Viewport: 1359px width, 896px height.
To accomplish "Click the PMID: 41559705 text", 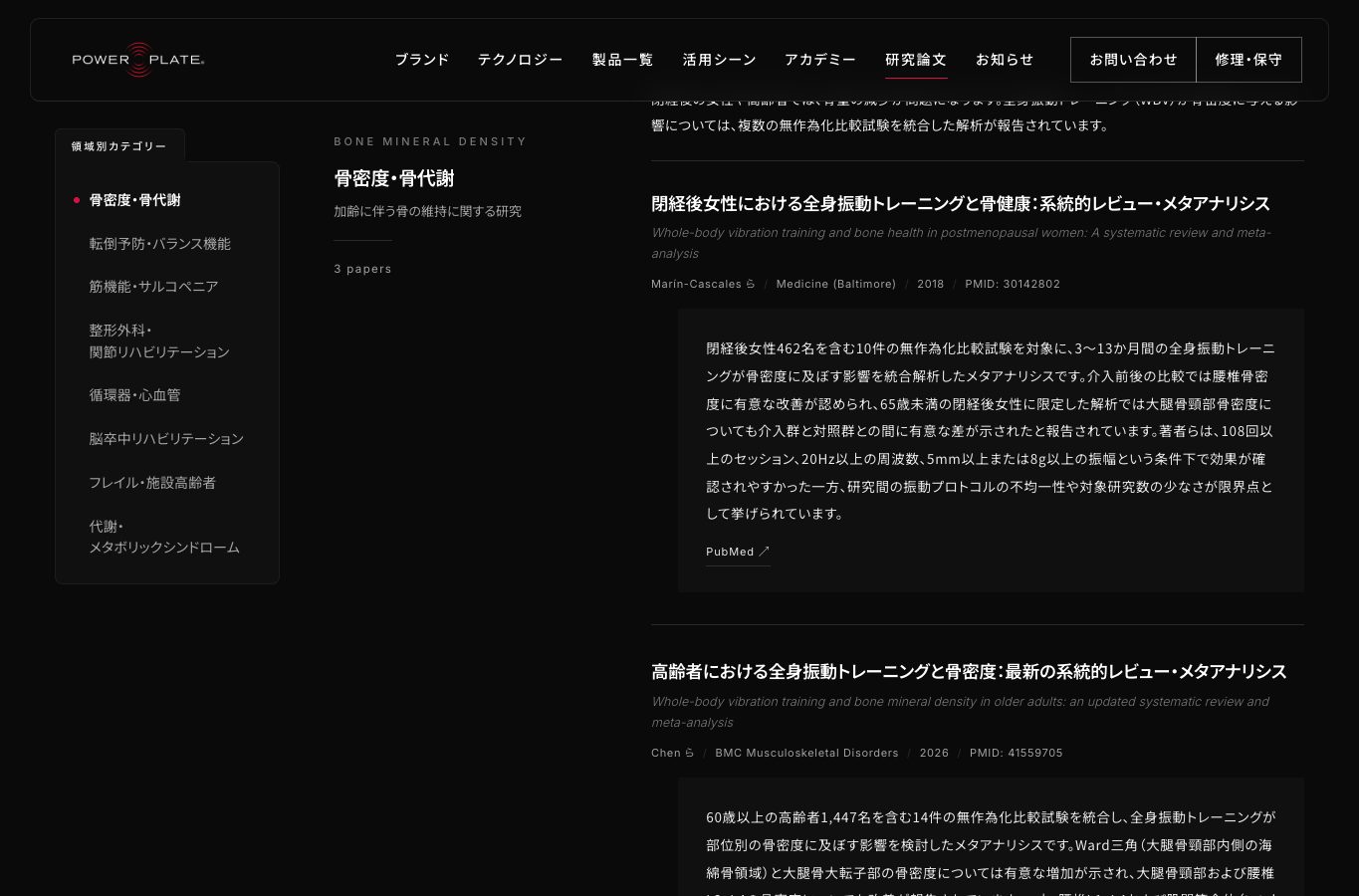I will coord(1017,753).
